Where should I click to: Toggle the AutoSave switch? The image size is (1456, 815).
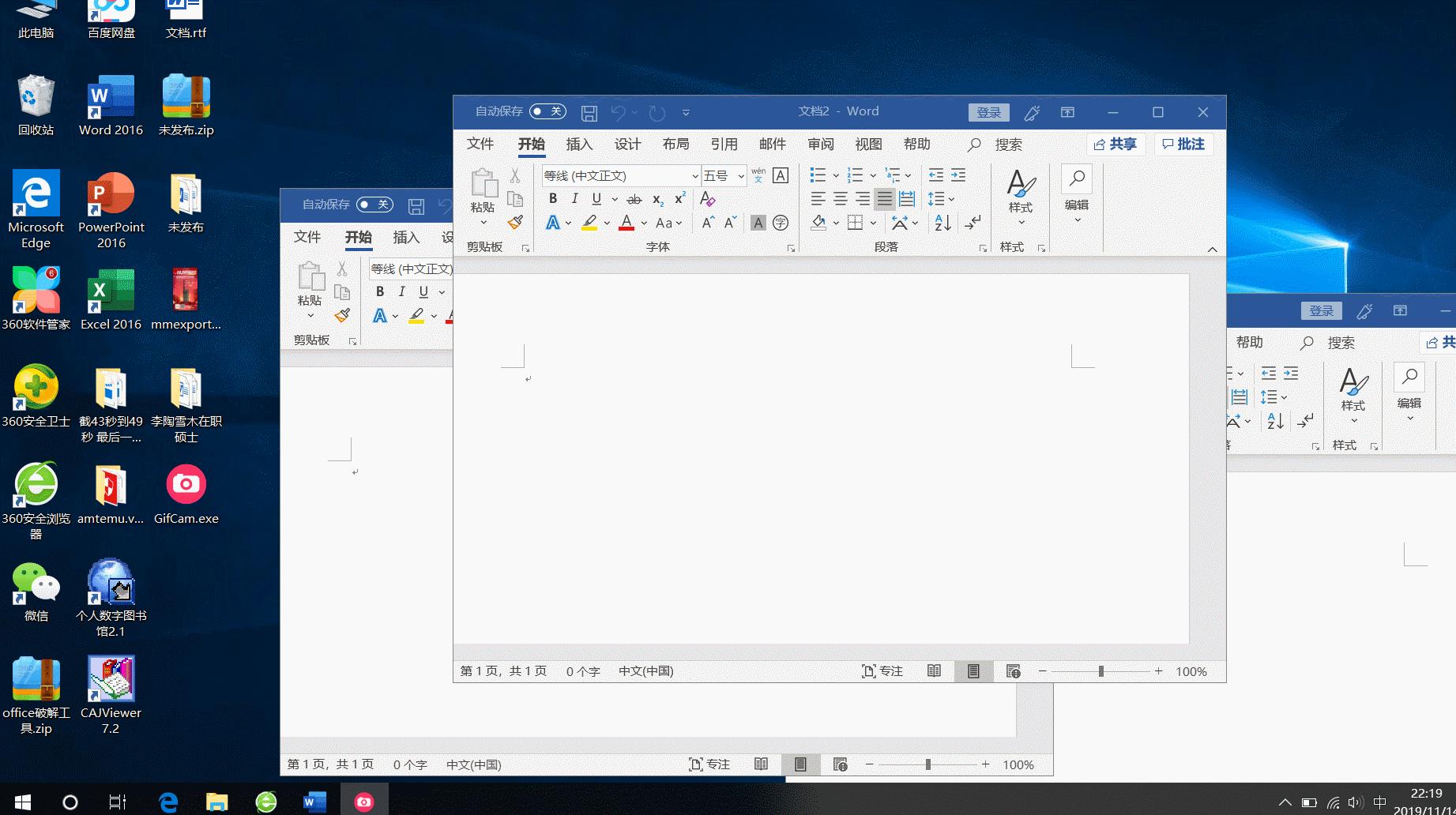click(x=547, y=111)
